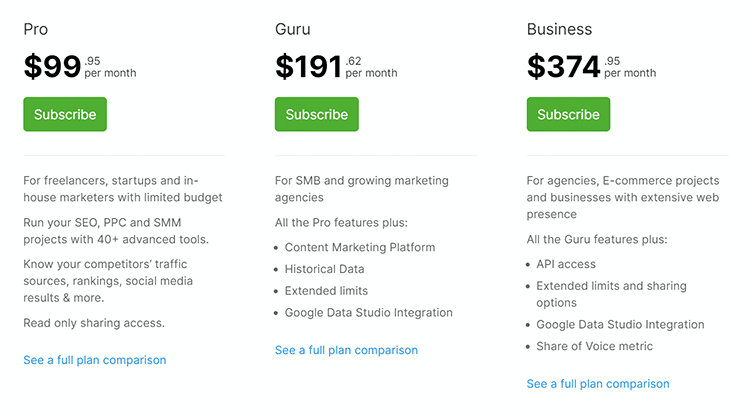This screenshot has height=408, width=750.
Task: Click the Pro plan heading
Action: tap(36, 29)
